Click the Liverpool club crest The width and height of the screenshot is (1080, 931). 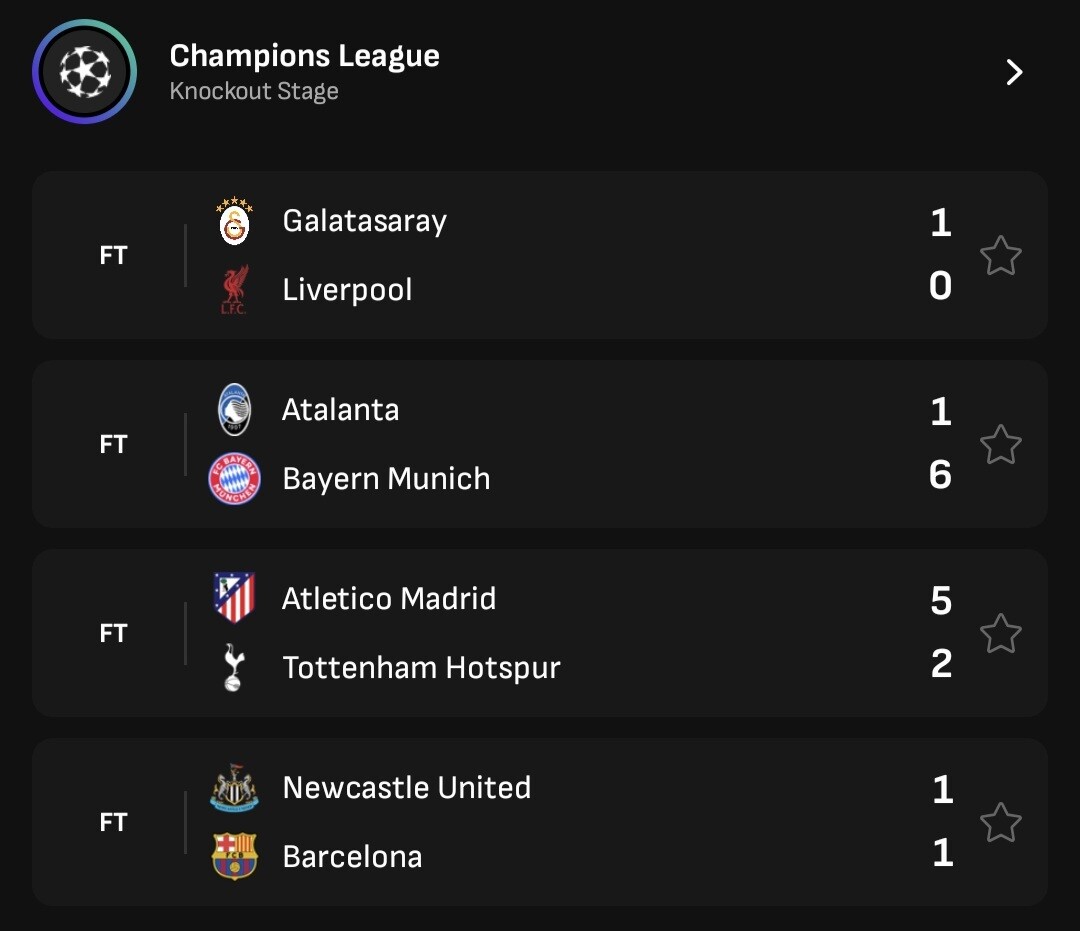click(234, 289)
